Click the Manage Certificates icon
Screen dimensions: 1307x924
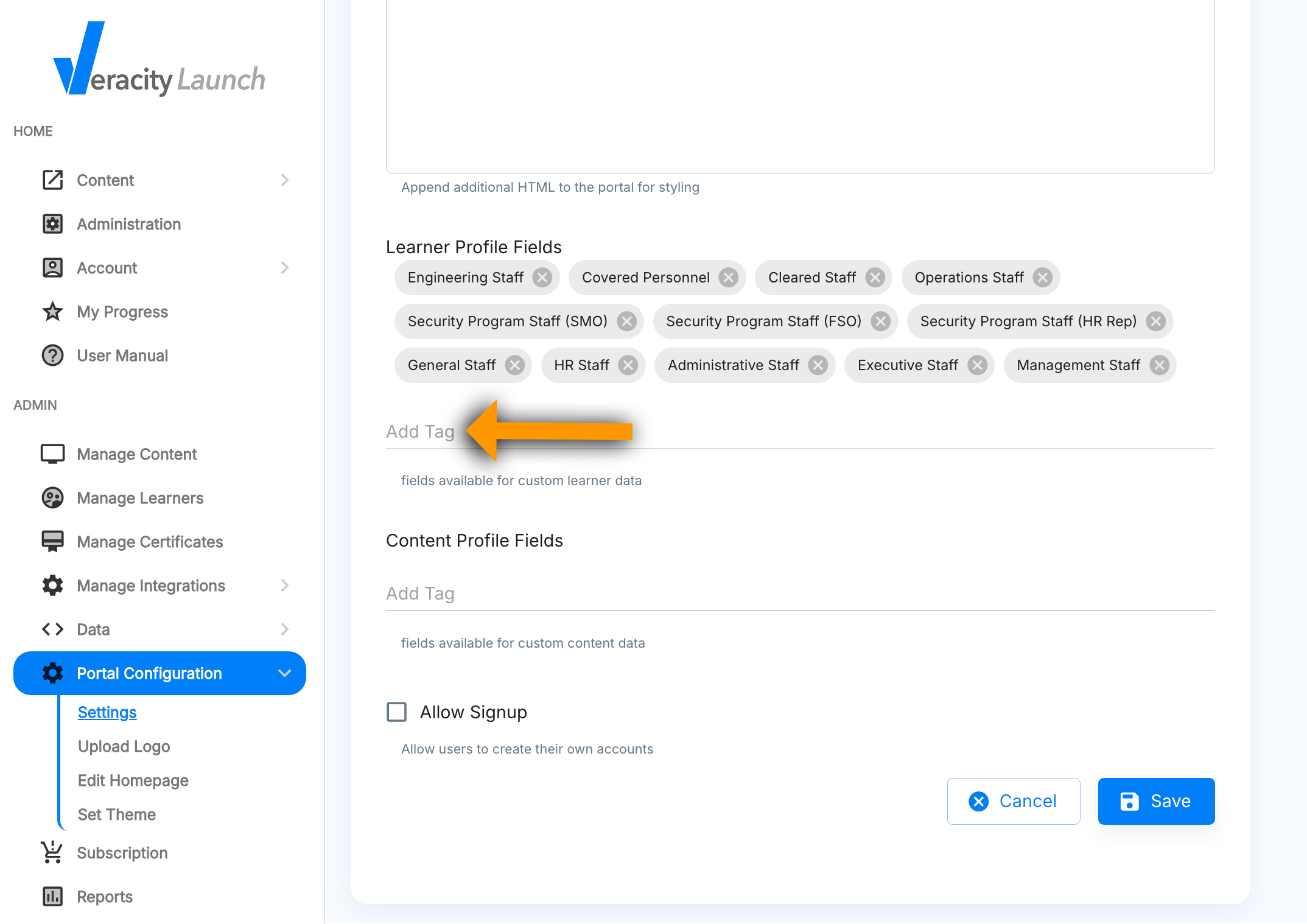click(x=52, y=542)
